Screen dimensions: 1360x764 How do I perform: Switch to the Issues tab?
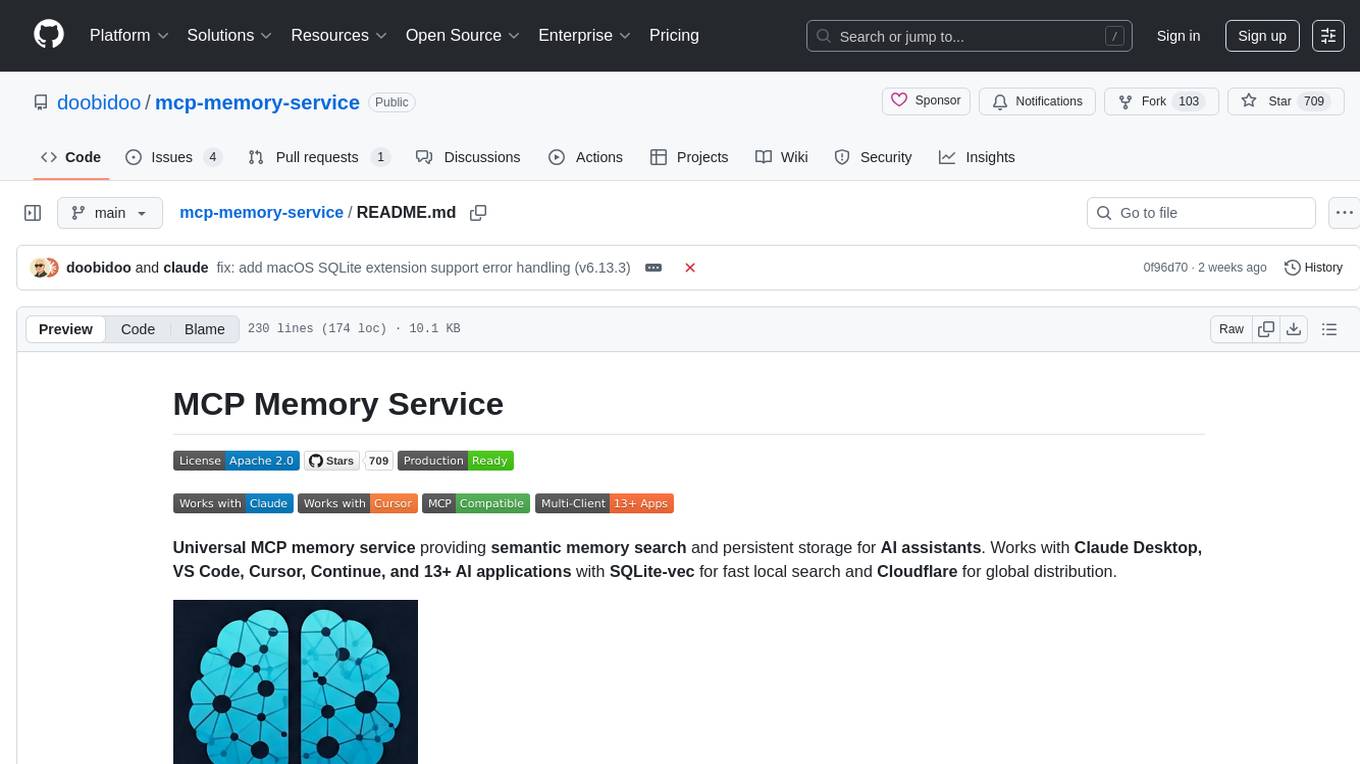[x=173, y=157]
